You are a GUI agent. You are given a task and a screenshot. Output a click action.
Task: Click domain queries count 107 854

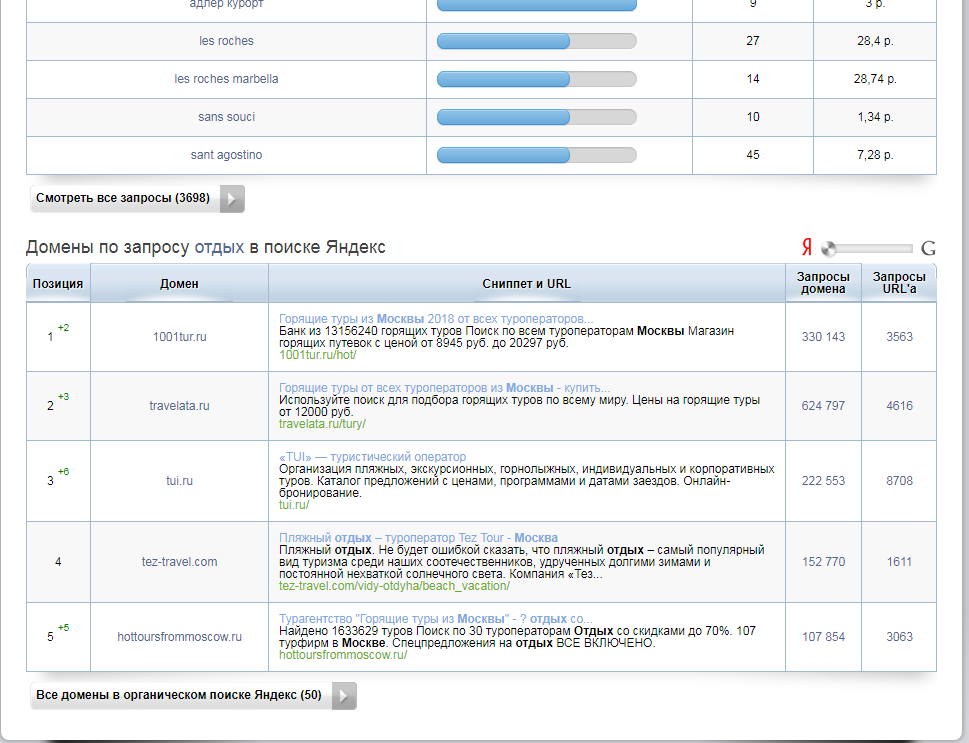pyautogui.click(x=823, y=637)
